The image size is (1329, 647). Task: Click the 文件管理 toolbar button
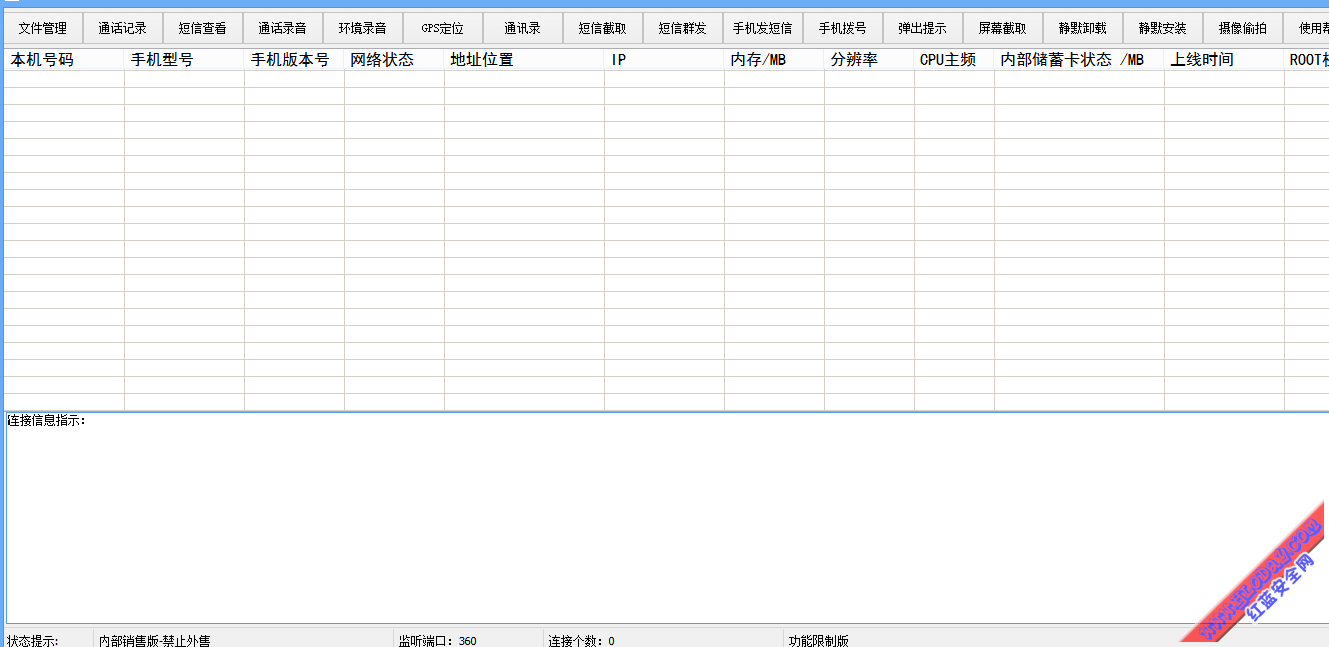tap(43, 28)
